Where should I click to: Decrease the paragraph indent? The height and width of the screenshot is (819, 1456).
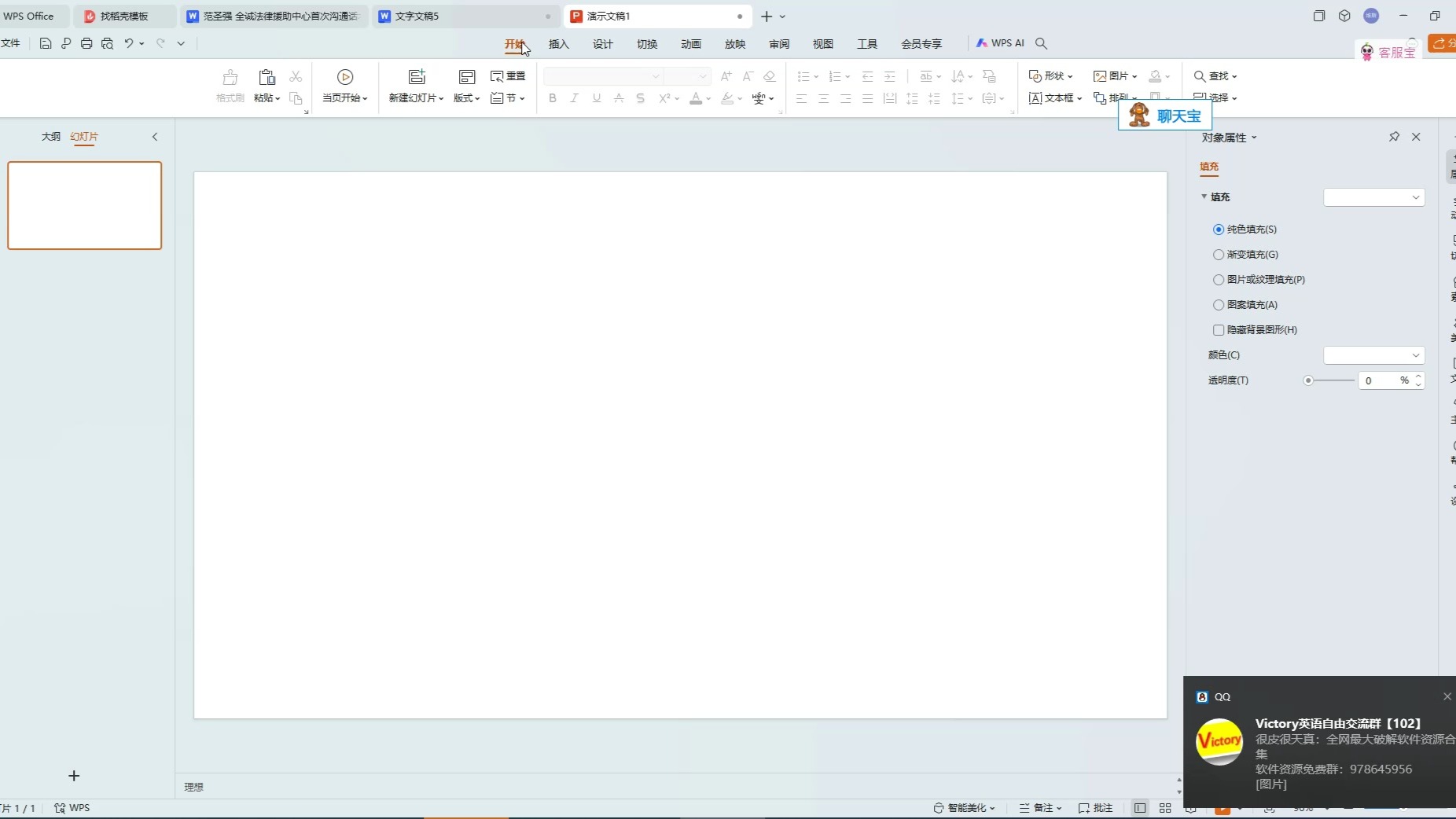click(868, 76)
